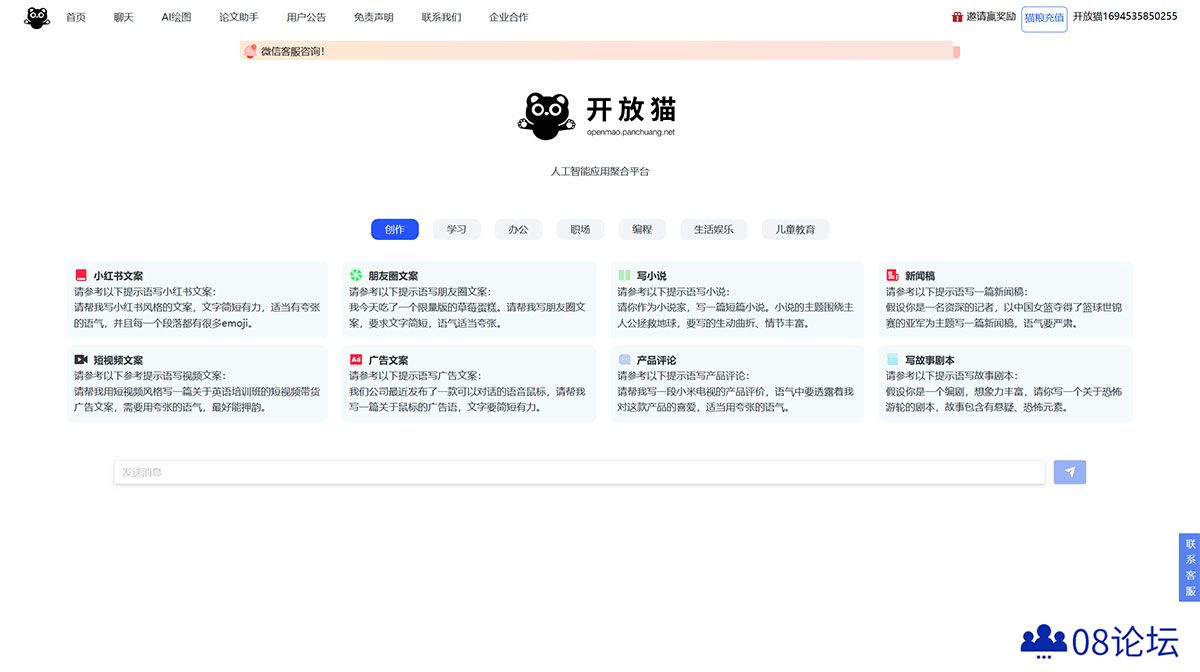This screenshot has height=672, width=1200.
Task: Open the 短视频文案 card title
Action: [118, 360]
